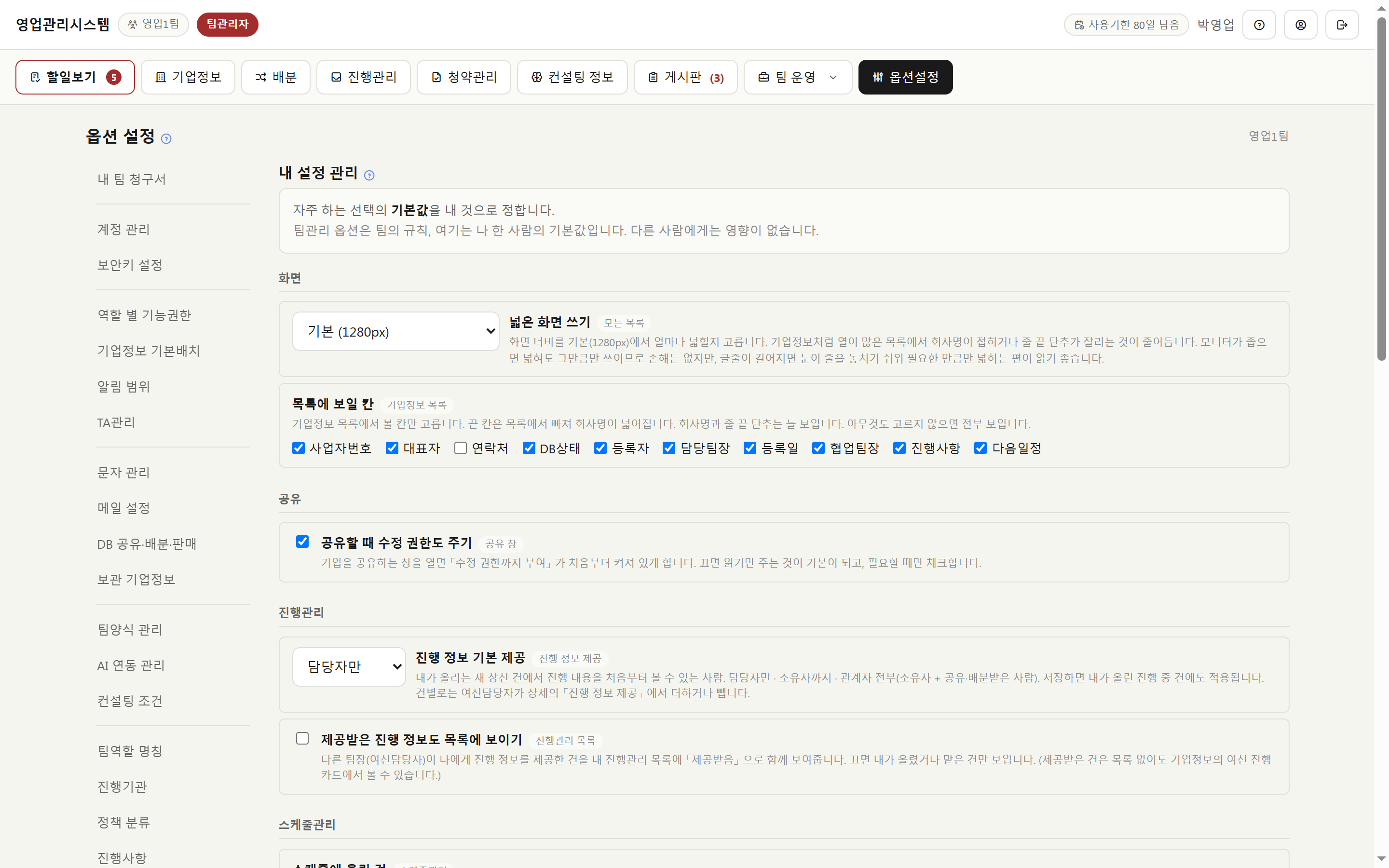The width and height of the screenshot is (1389, 868).
Task: Open 컨설팅 조건 in sidebar
Action: [x=130, y=701]
